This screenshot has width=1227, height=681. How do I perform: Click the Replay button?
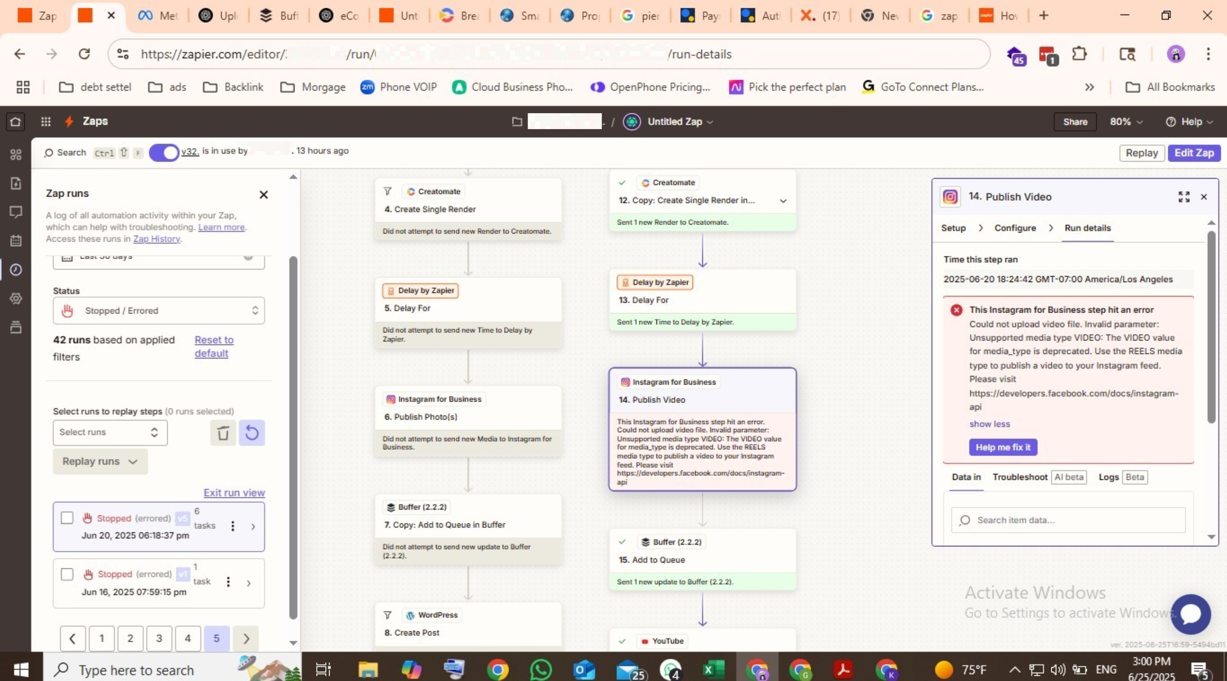click(1141, 153)
